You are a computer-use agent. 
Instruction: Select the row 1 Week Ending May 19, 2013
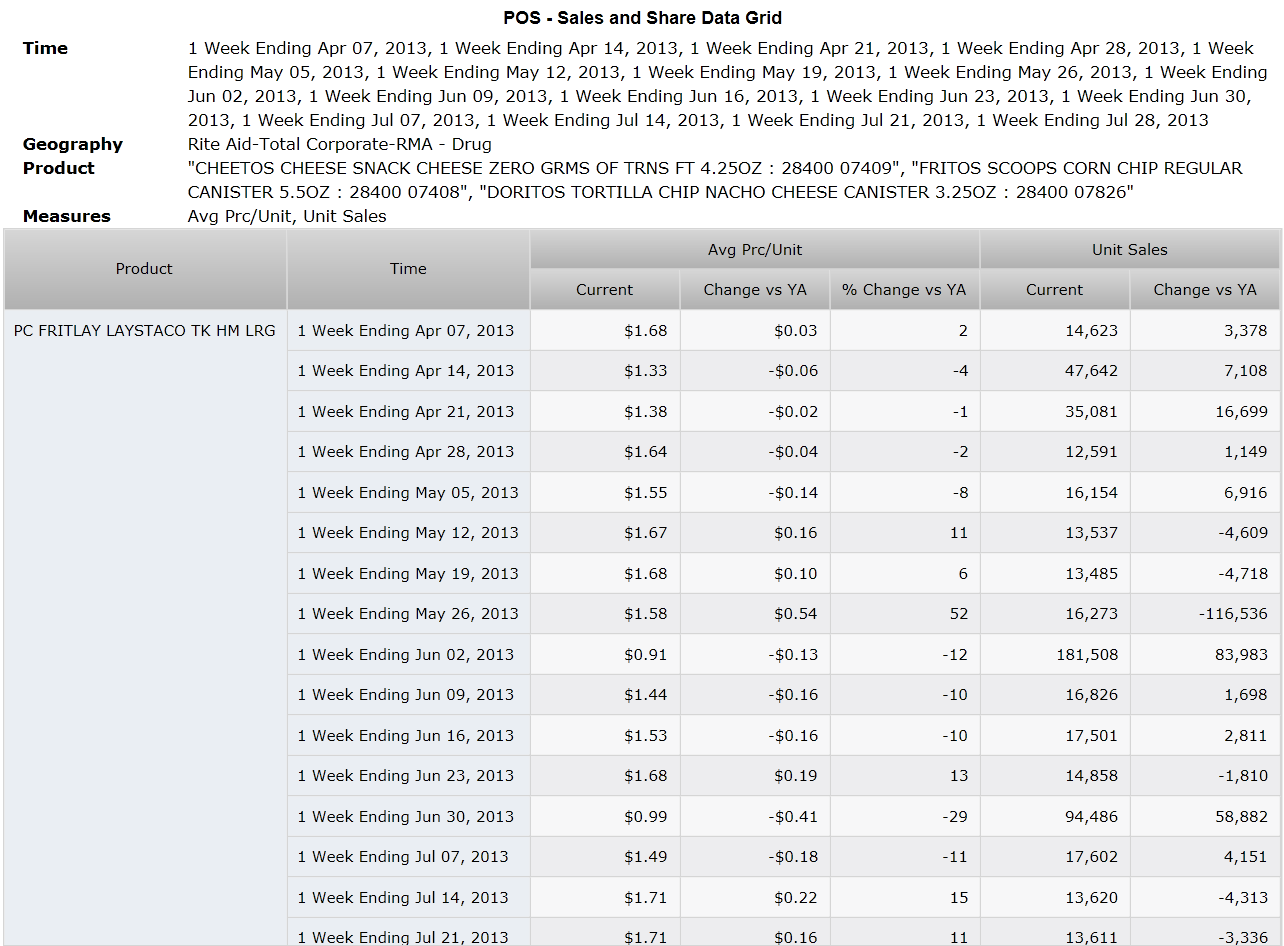[784, 573]
